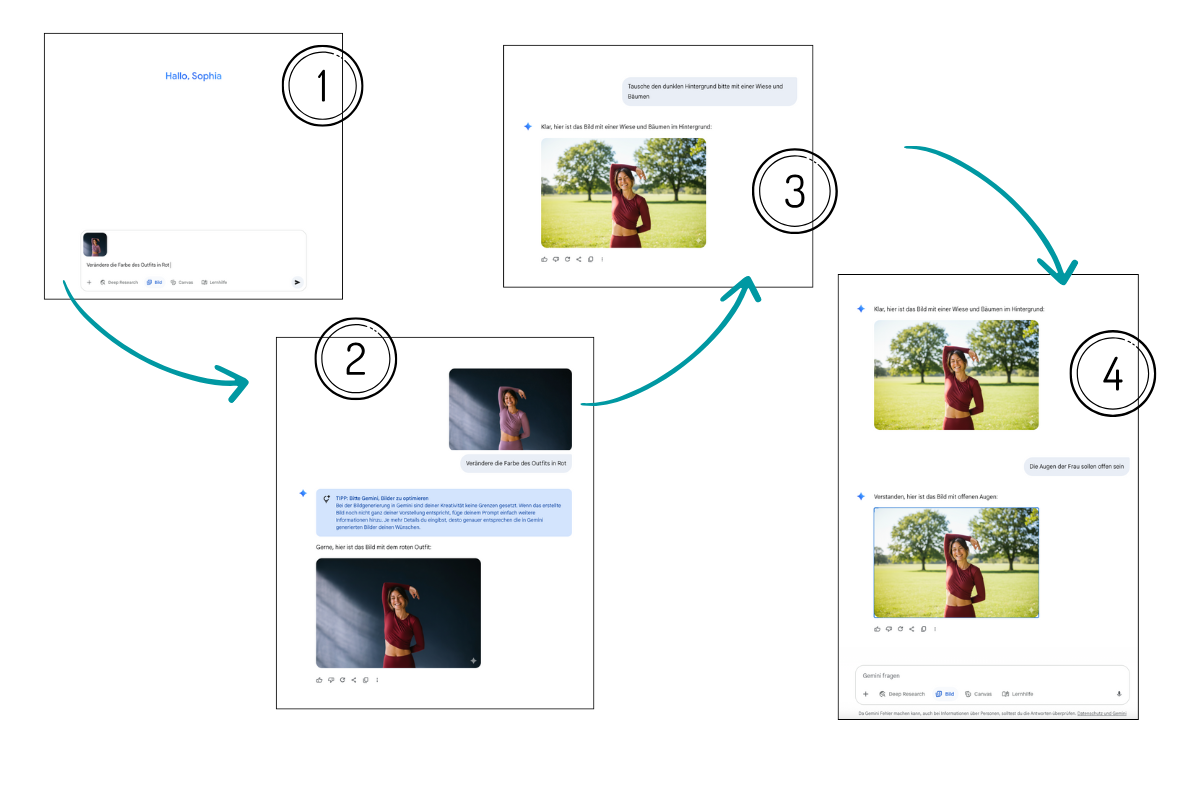Select Canvas in the Gemini fragen box
The width and height of the screenshot is (1200, 800).
point(979,694)
